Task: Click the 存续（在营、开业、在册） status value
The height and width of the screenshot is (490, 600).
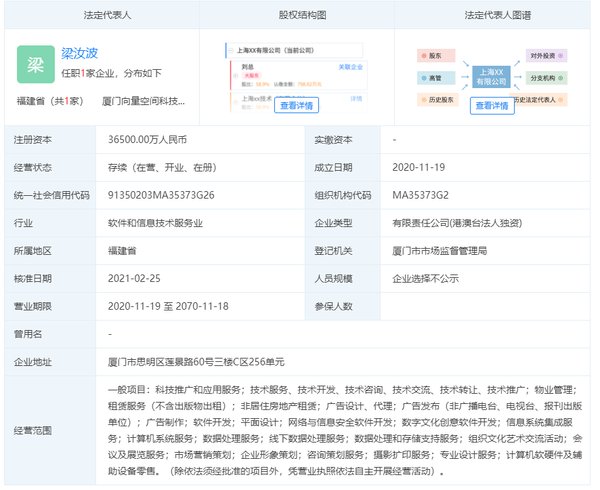Action: pos(163,168)
